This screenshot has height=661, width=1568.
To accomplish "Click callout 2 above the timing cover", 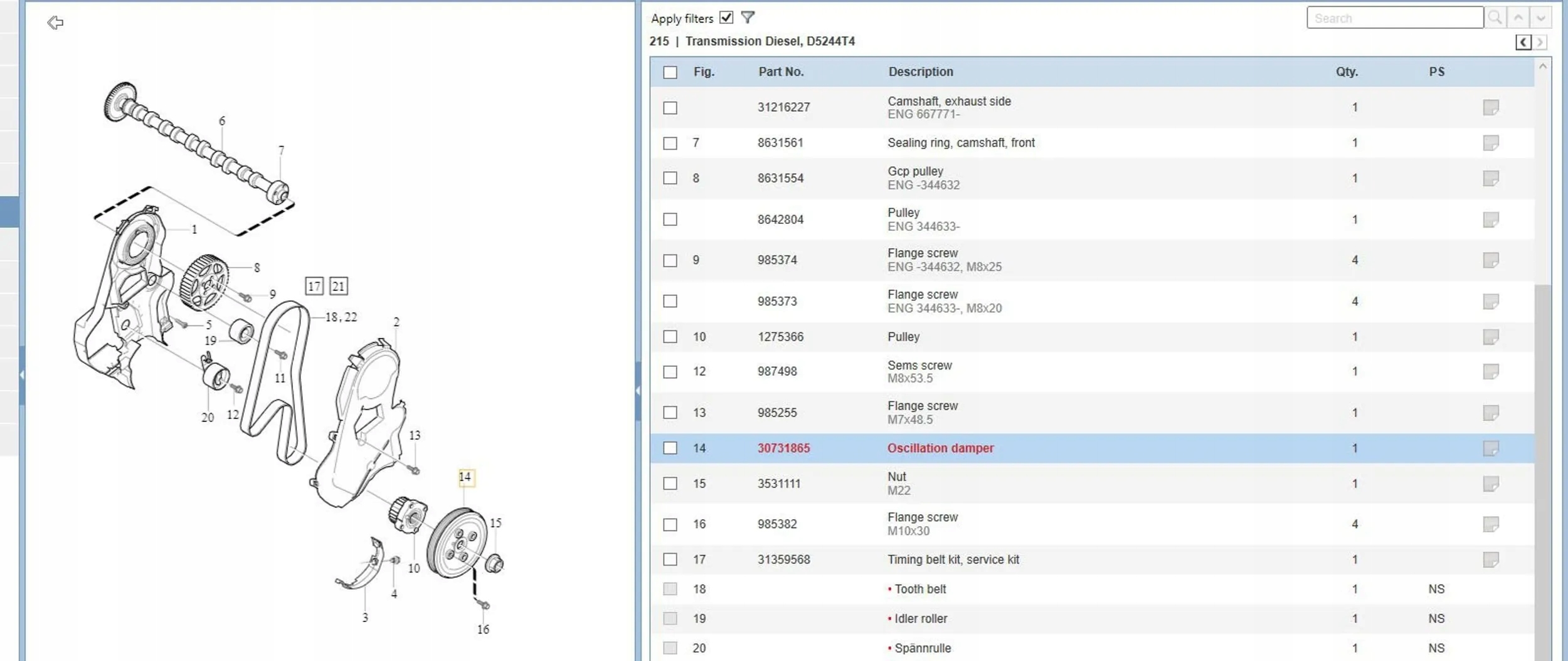I will point(396,322).
